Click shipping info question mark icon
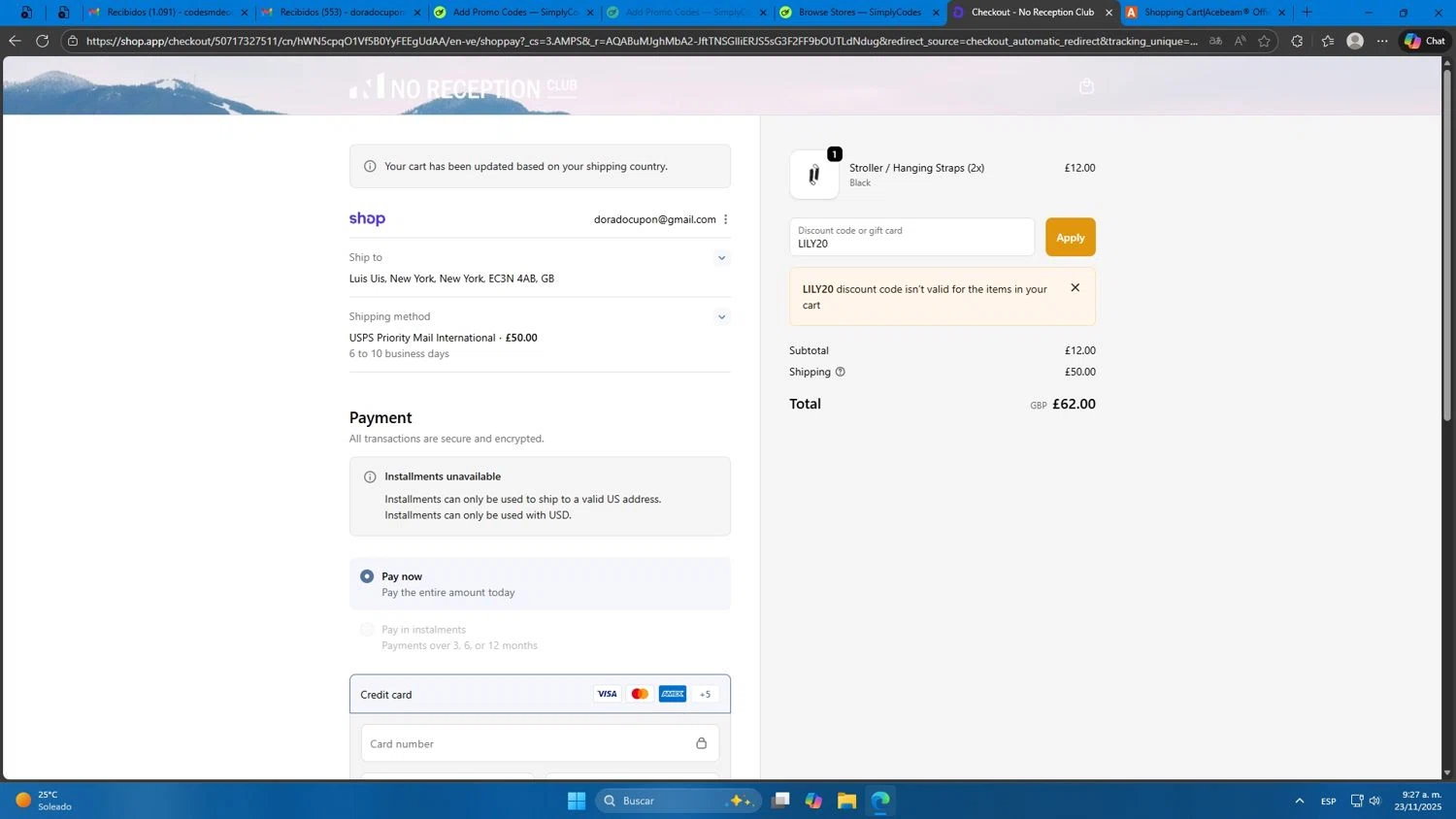Viewport: 1456px width, 819px height. pos(841,372)
